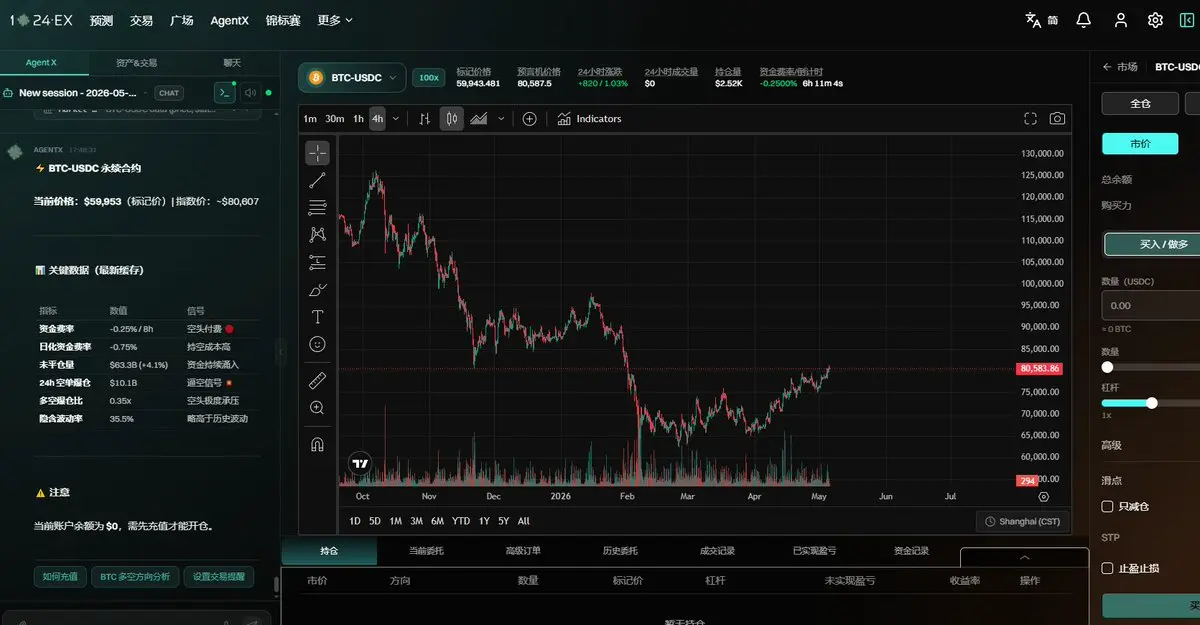This screenshot has width=1200, height=625.
Task: Click the 数量 quantity slider handle
Action: point(1107,367)
